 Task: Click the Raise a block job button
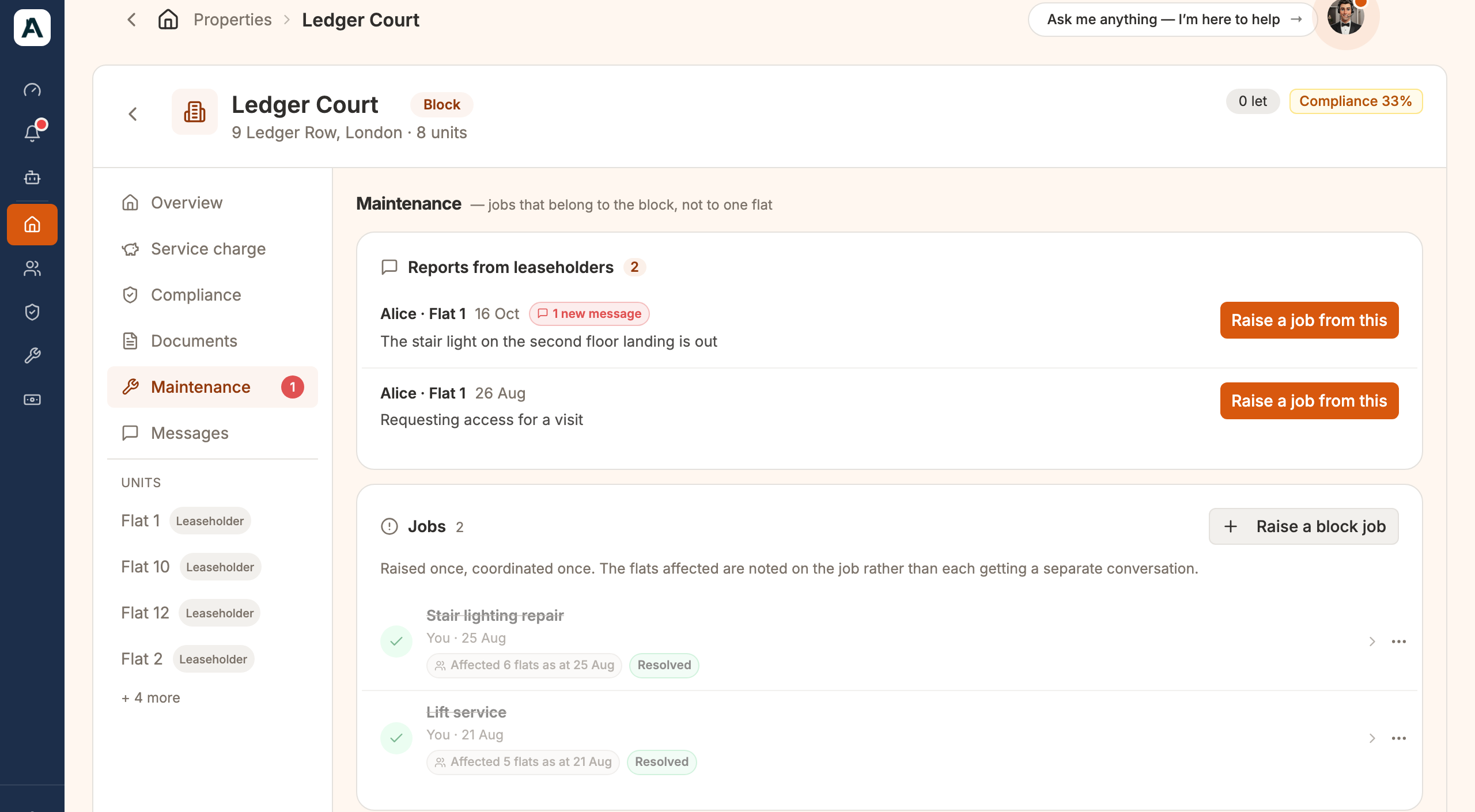click(1303, 526)
